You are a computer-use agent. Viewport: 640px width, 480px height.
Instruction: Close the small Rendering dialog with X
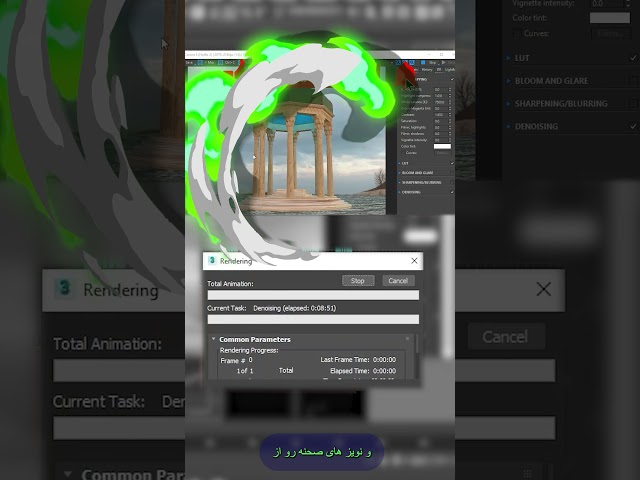(414, 260)
